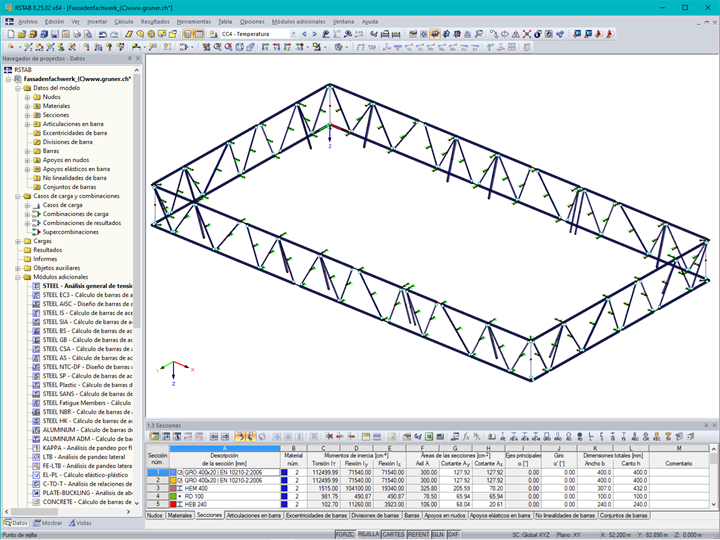Collapse the Datos del modelo tree node

(18, 88)
